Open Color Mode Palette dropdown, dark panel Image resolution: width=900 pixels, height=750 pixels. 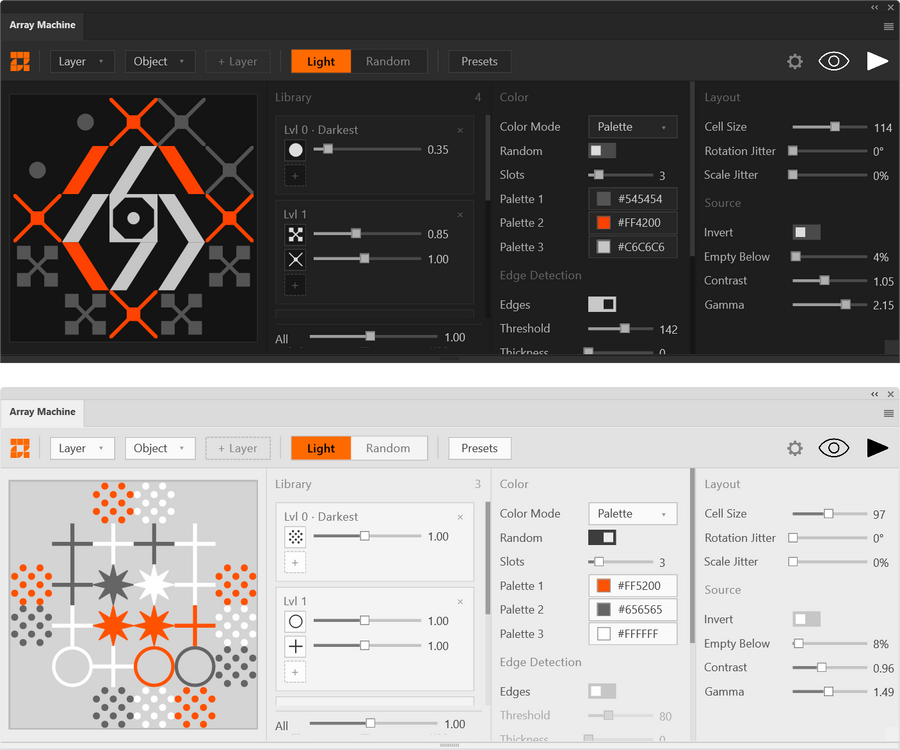(633, 127)
